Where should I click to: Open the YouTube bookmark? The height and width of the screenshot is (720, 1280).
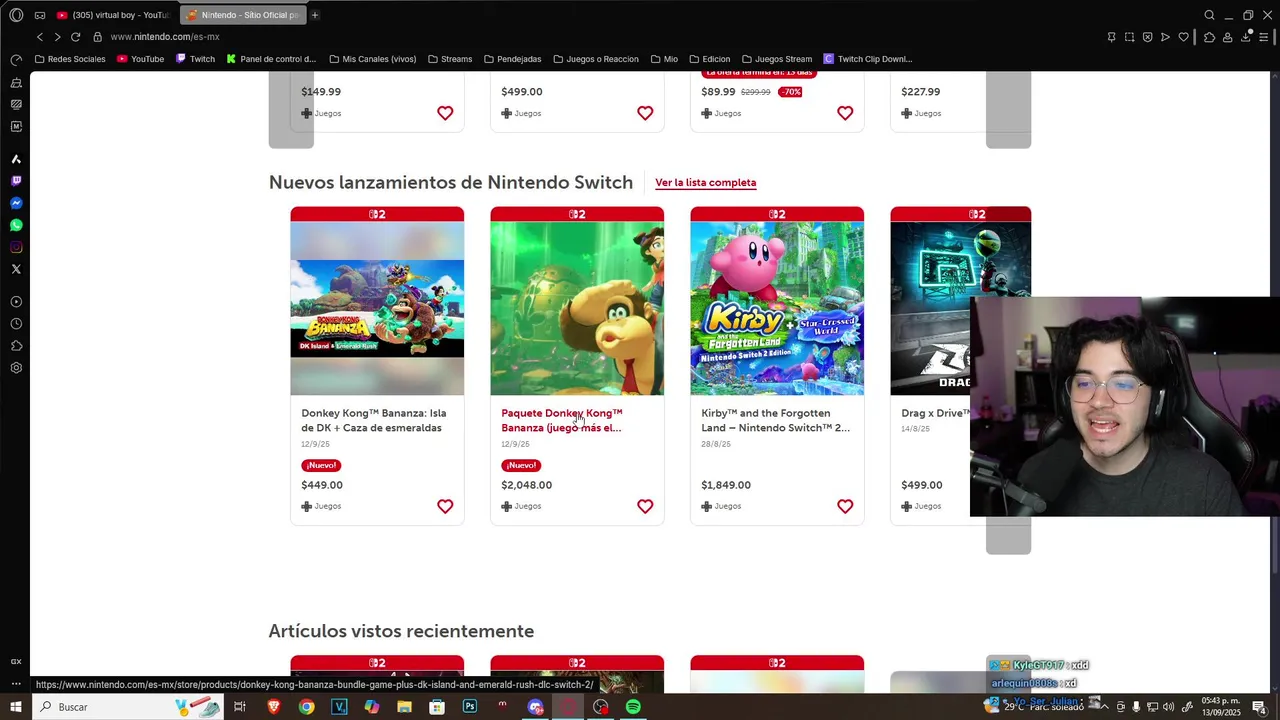[140, 59]
